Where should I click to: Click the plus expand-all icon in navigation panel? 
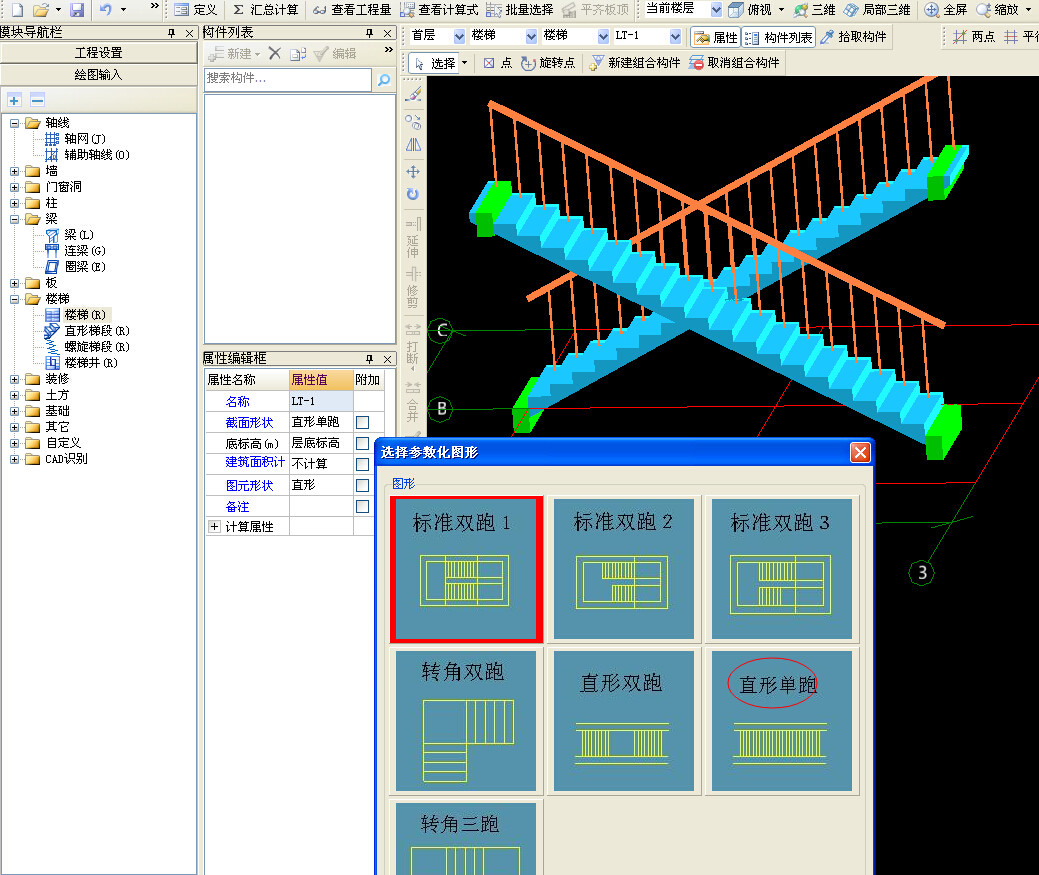pos(15,101)
